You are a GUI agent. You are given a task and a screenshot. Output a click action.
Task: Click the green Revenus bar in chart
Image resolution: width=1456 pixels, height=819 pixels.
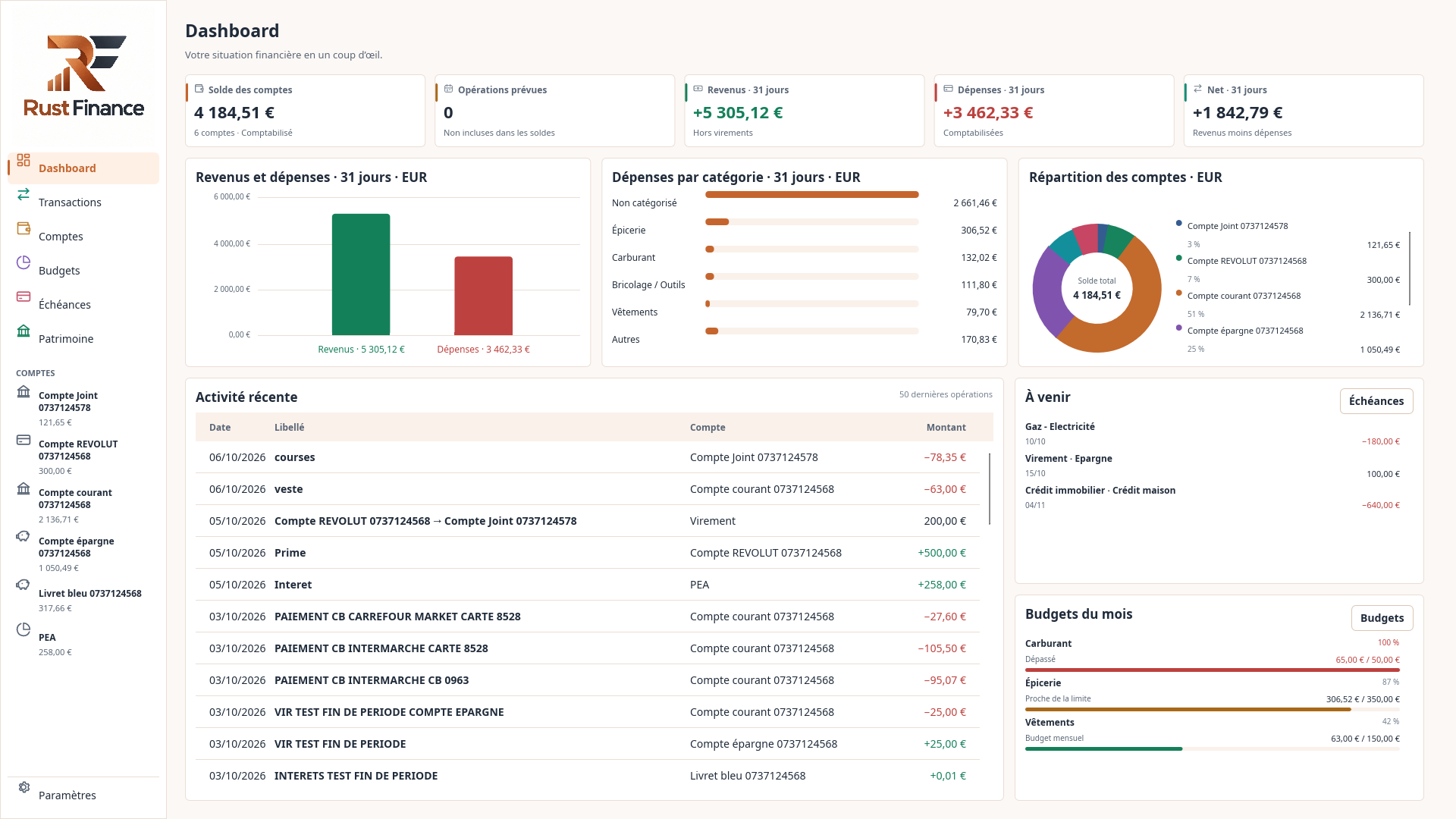(x=361, y=275)
